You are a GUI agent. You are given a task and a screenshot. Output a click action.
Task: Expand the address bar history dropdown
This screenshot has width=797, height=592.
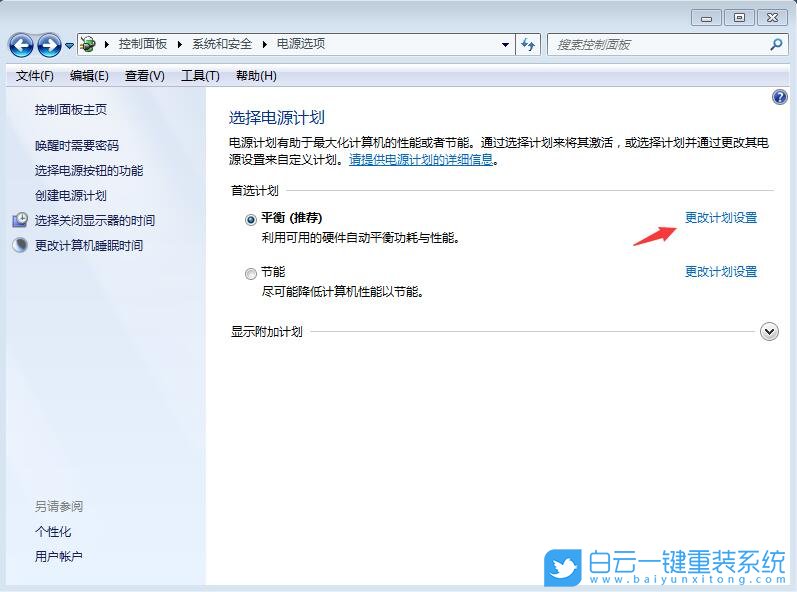pos(505,45)
